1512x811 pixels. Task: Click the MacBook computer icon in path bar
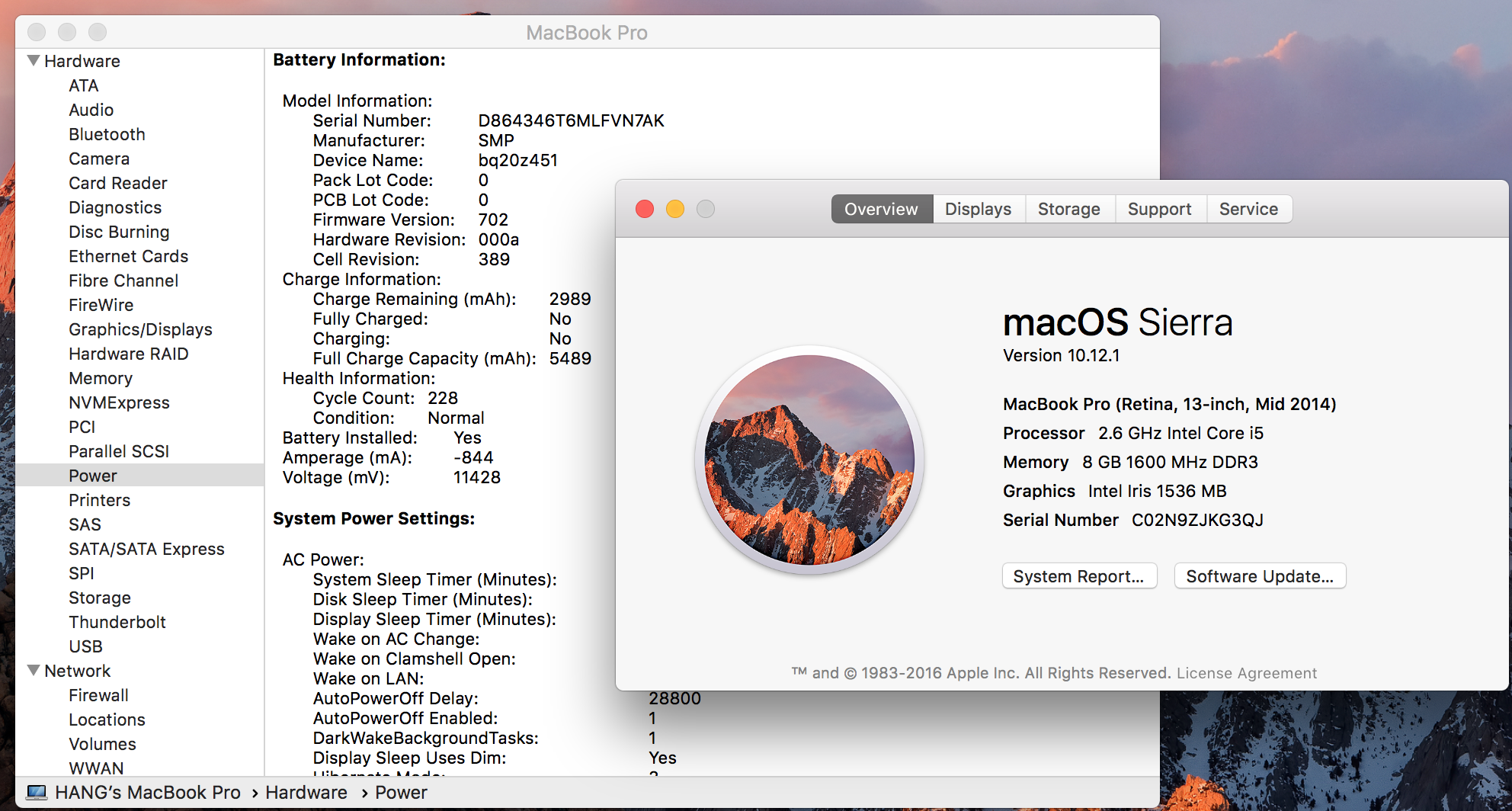pyautogui.click(x=37, y=792)
